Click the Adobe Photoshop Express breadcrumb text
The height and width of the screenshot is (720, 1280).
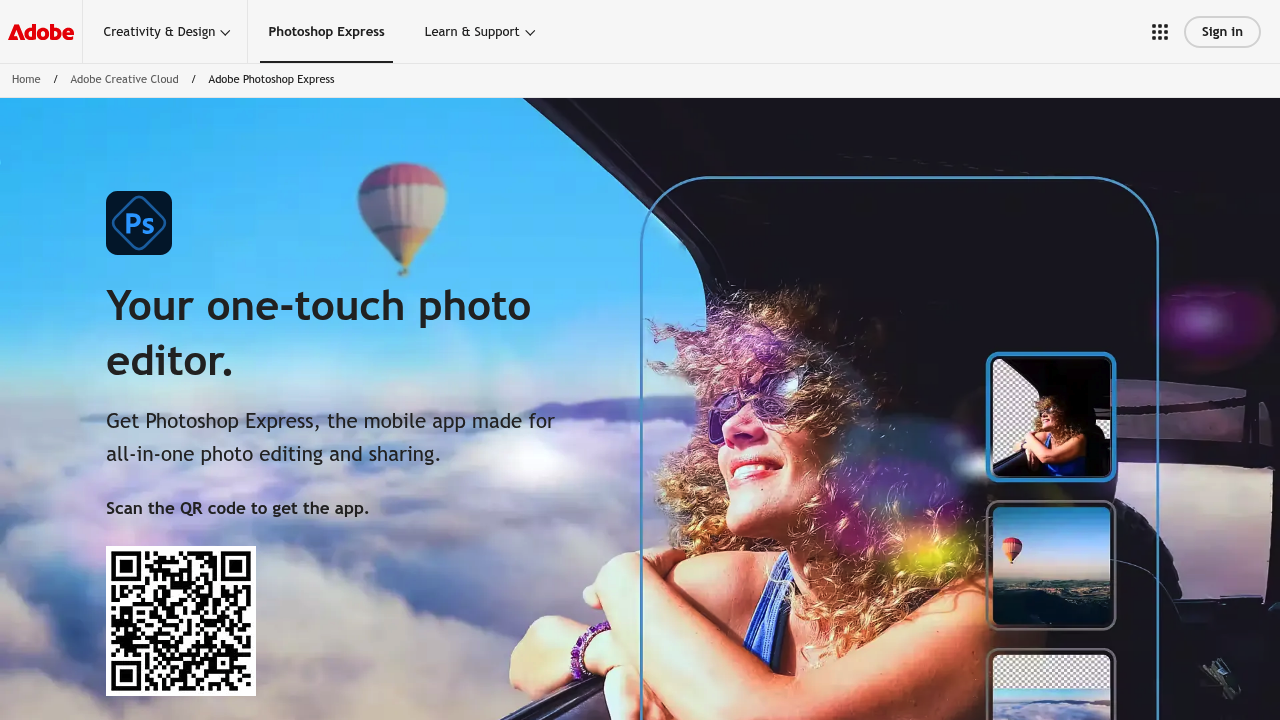pos(271,79)
